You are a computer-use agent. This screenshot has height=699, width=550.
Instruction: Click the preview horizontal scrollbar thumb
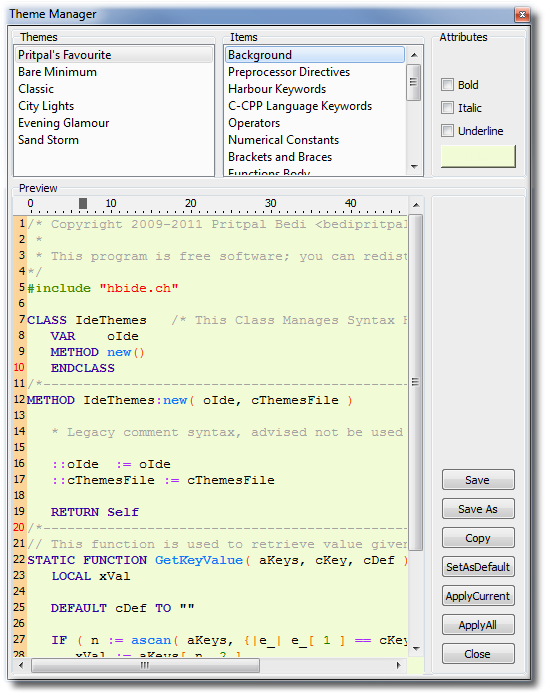coord(145,665)
